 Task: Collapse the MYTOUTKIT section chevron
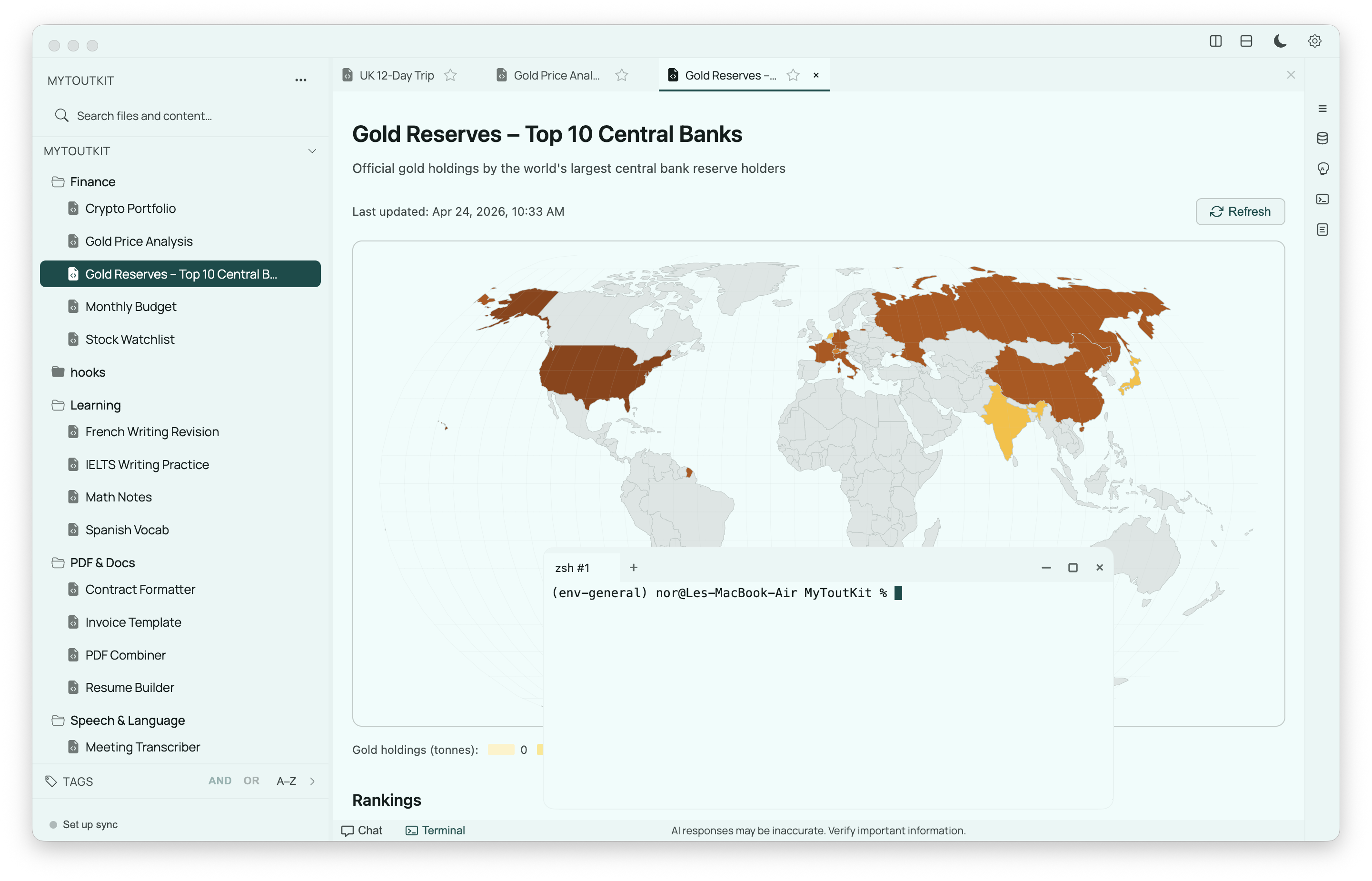(x=312, y=151)
